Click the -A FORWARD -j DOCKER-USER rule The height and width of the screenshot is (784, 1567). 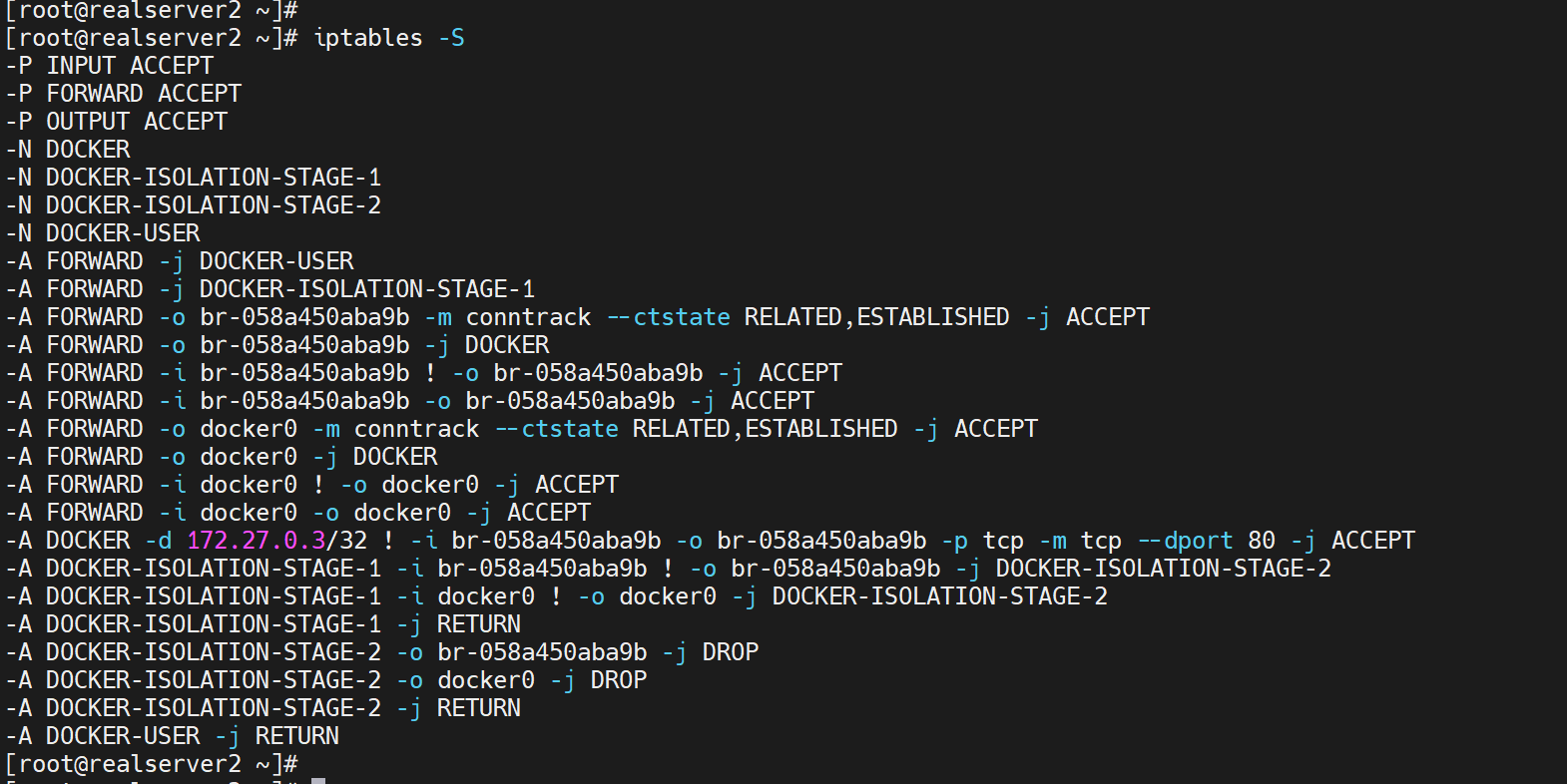coord(180,261)
